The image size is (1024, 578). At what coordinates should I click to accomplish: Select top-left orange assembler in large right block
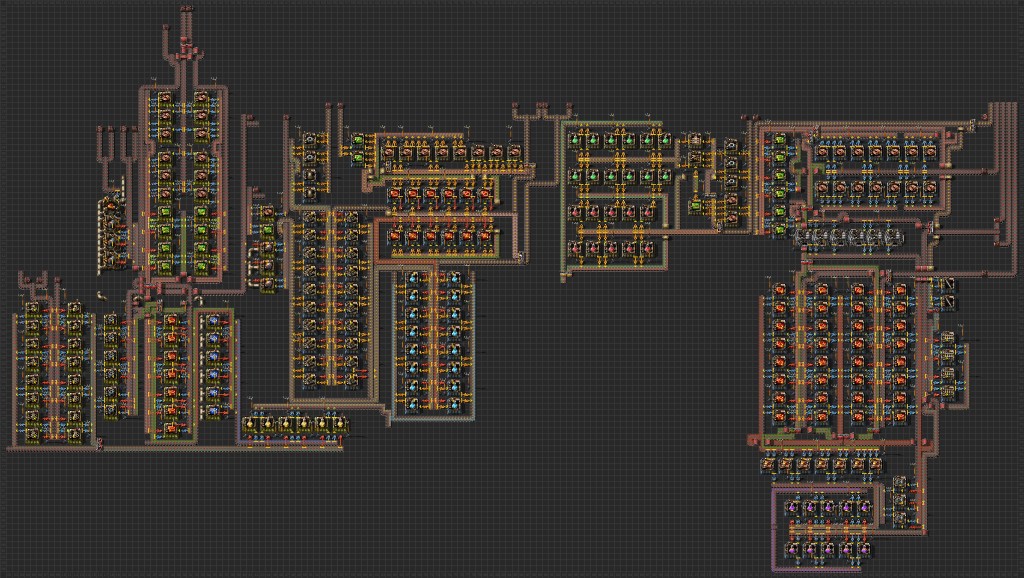779,289
